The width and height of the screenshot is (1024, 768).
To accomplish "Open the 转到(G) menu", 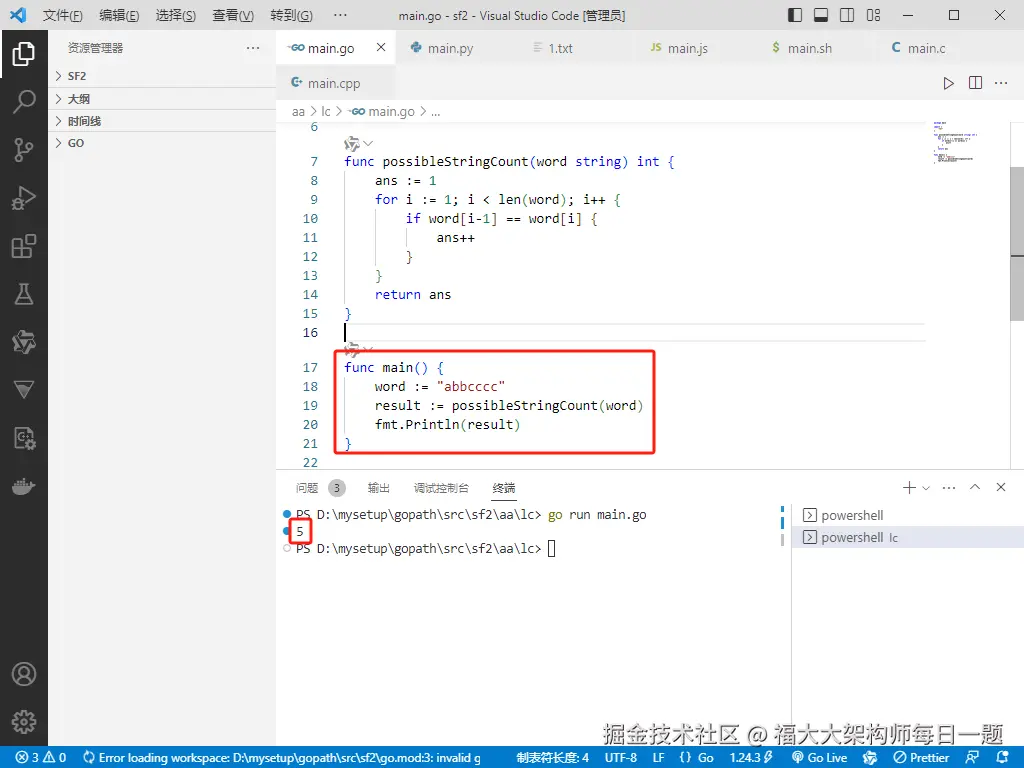I will coord(291,15).
